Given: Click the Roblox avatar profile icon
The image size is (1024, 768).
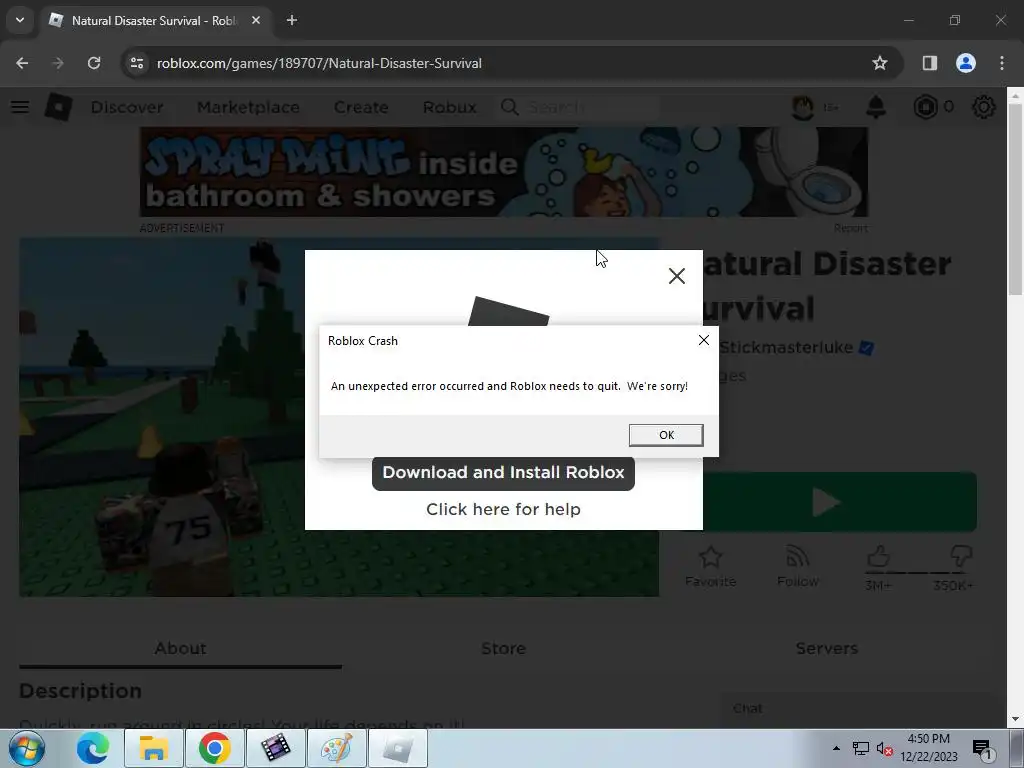Looking at the screenshot, I should [x=803, y=107].
